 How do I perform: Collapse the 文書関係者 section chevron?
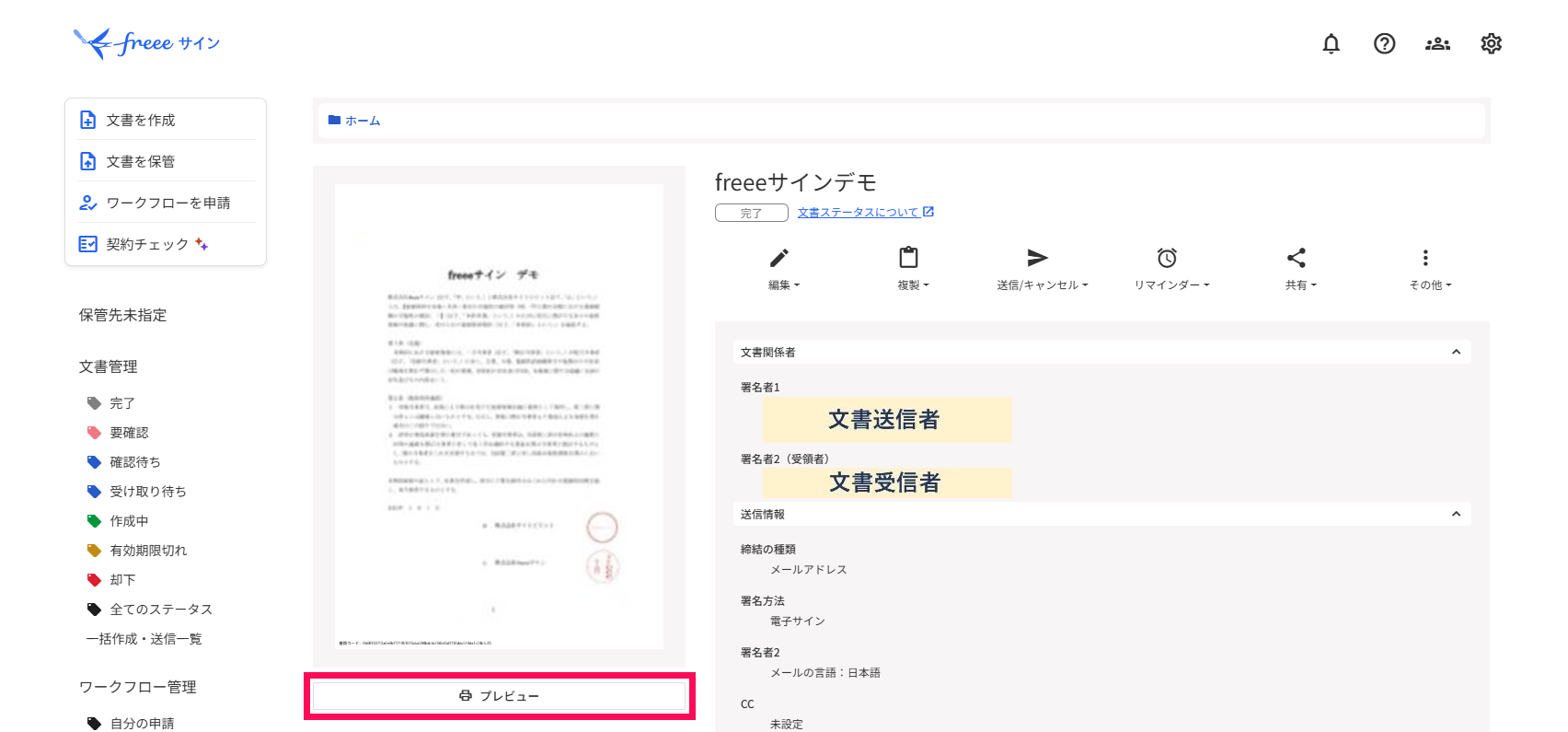click(1456, 352)
